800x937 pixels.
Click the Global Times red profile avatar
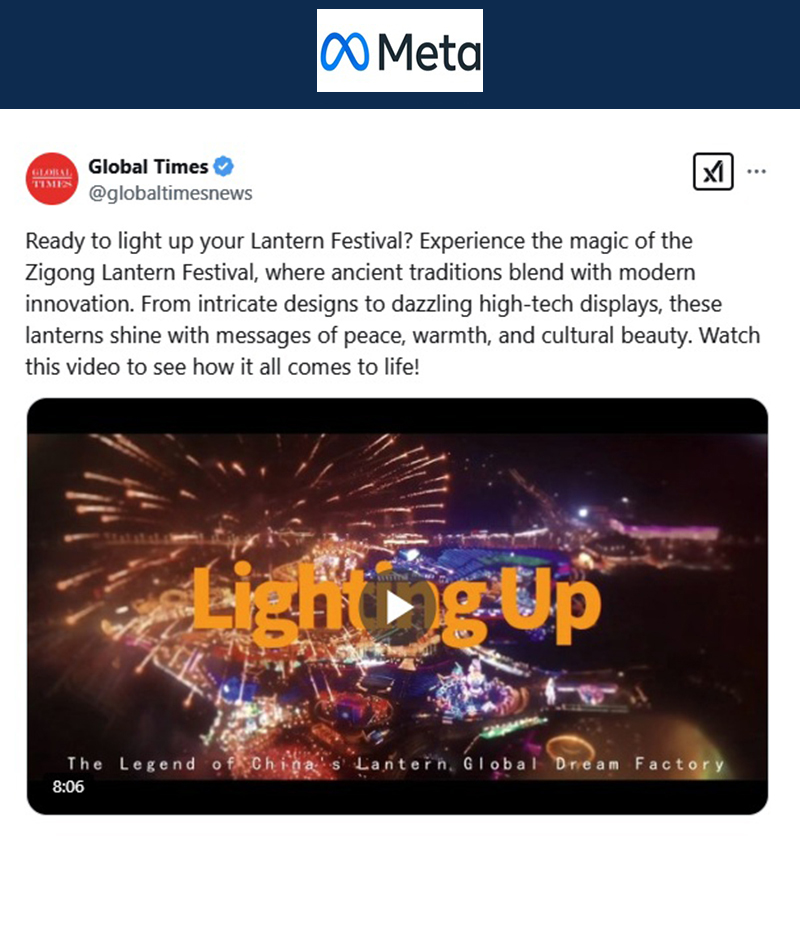tap(52, 179)
